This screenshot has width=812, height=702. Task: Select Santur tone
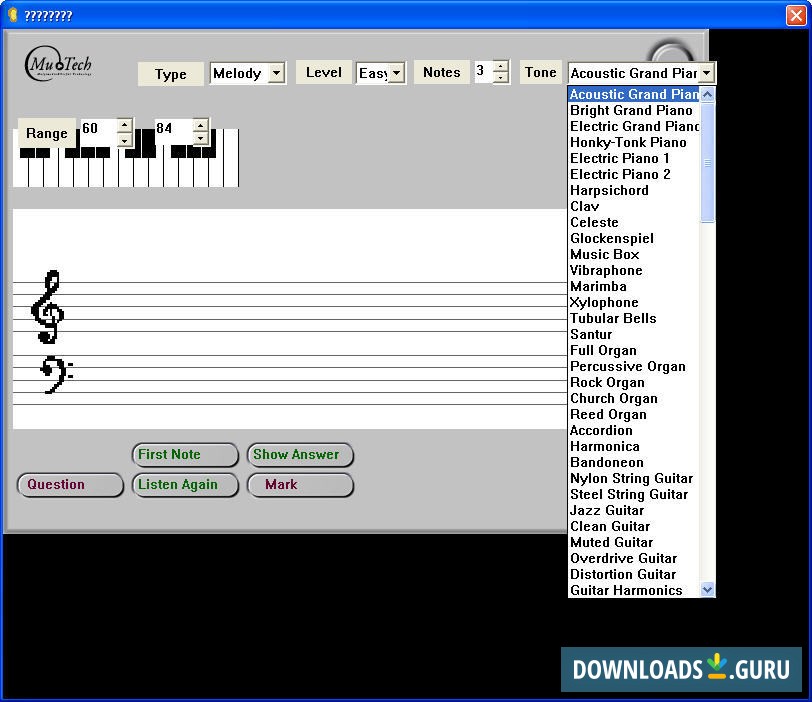point(634,335)
